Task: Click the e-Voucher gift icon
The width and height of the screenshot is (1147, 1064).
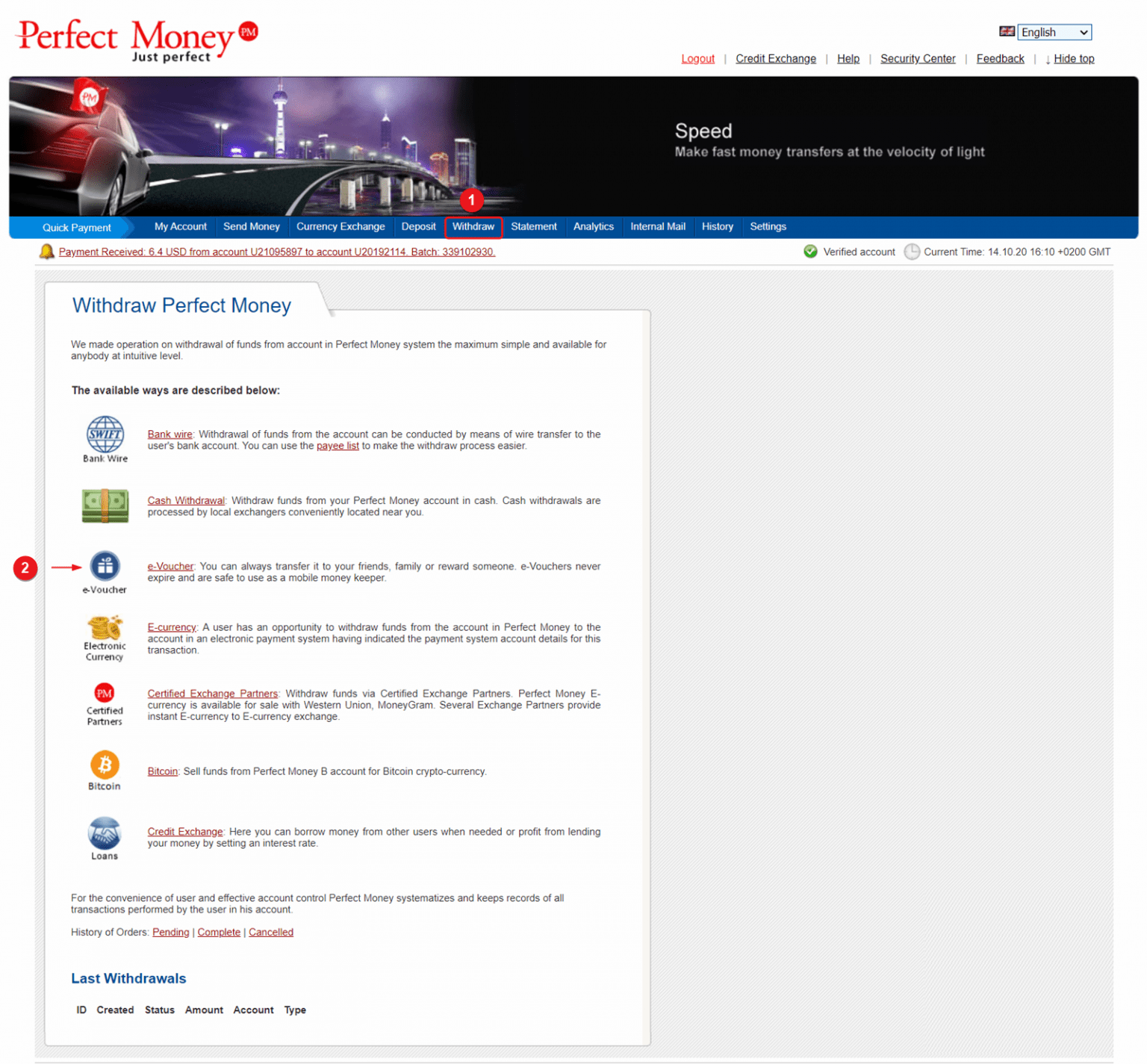Action: [105, 566]
